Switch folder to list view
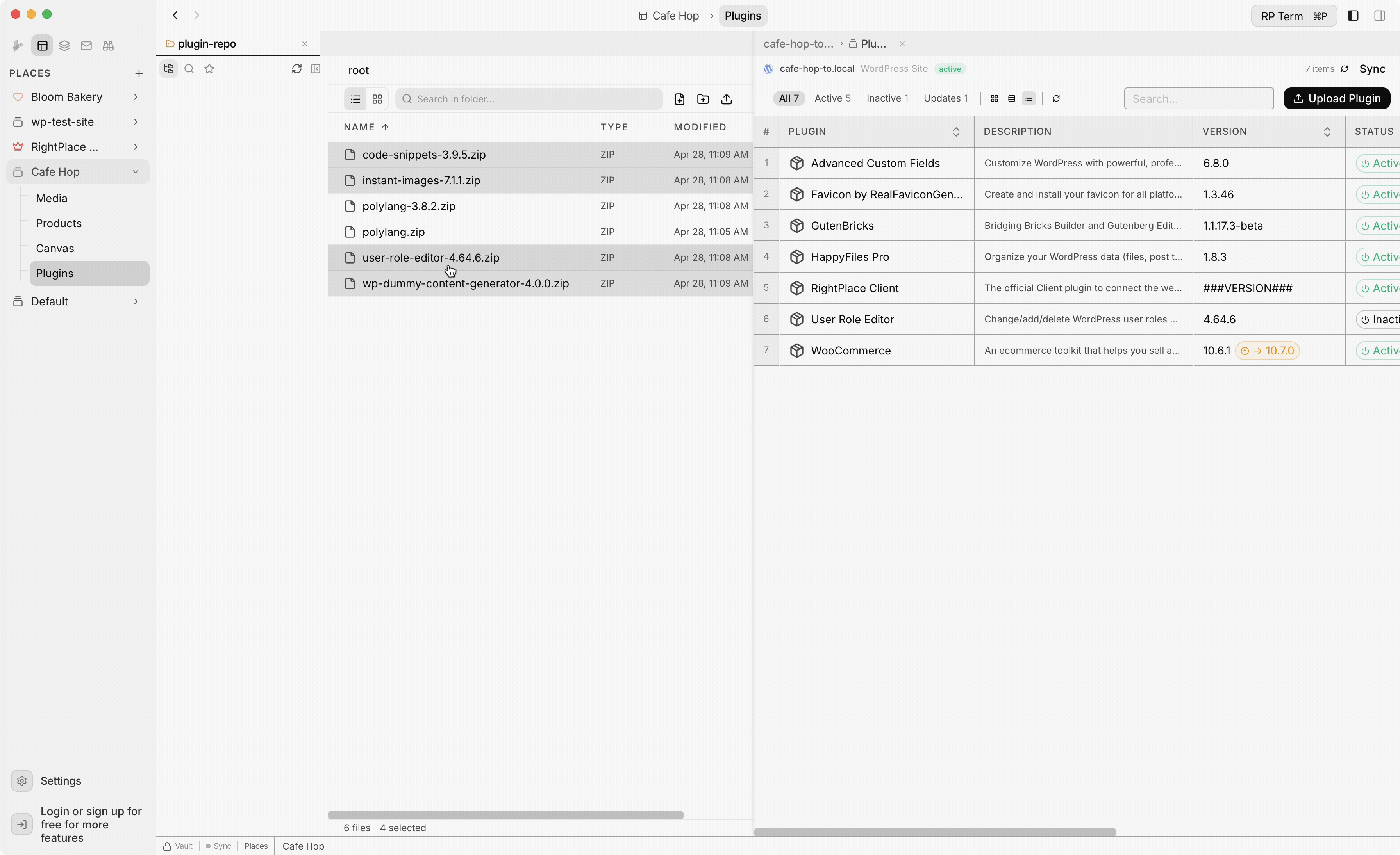Viewport: 1400px width, 855px height. point(356,99)
